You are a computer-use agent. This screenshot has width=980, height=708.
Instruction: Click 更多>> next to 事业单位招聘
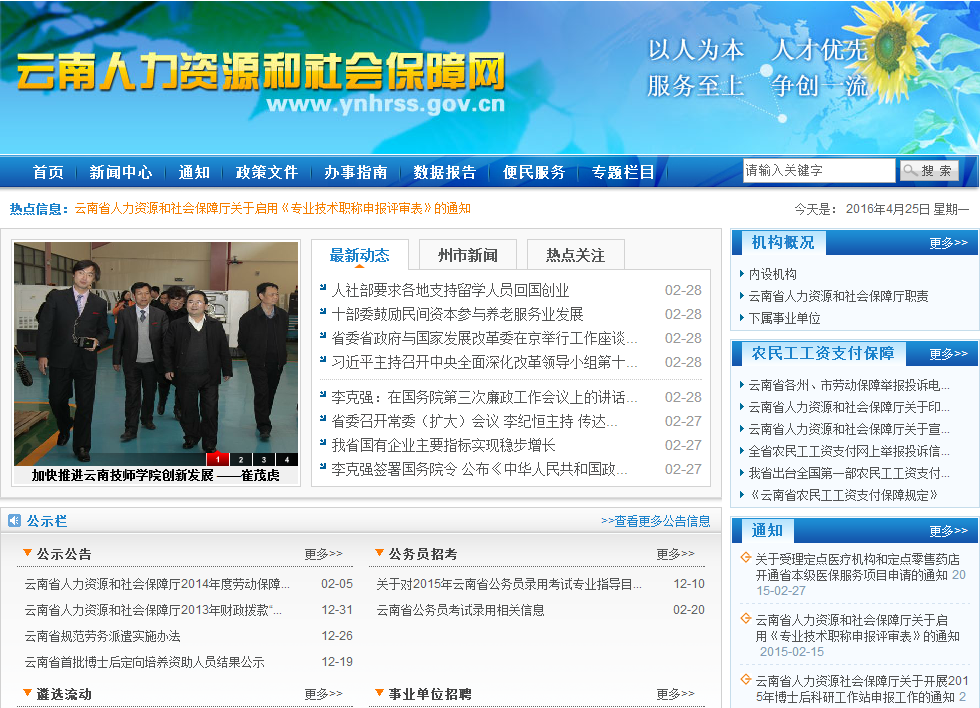pyautogui.click(x=675, y=694)
